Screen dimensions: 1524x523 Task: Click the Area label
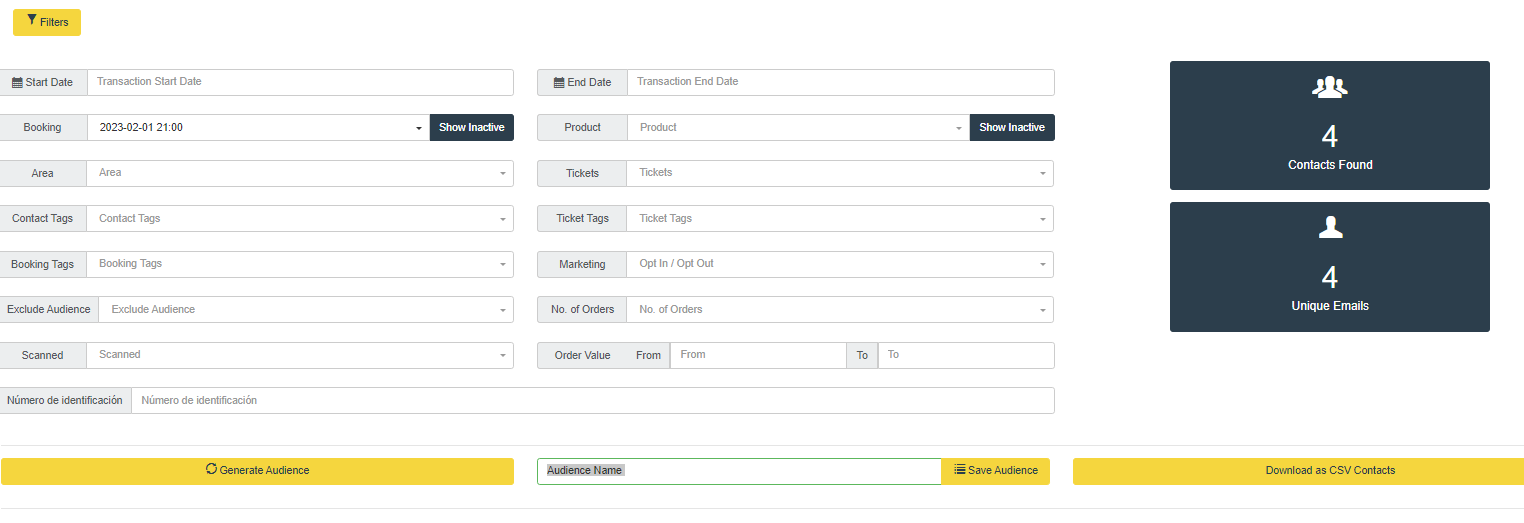(42, 173)
